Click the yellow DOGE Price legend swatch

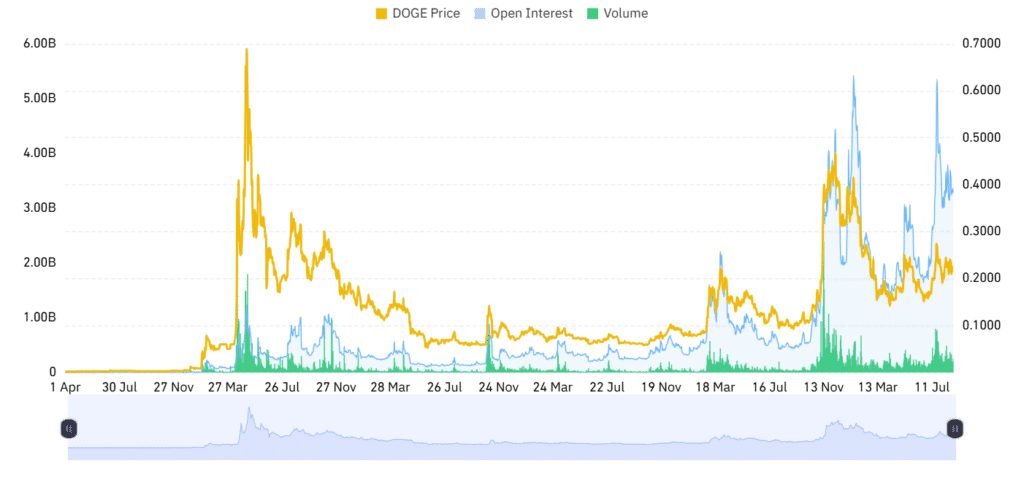[381, 13]
